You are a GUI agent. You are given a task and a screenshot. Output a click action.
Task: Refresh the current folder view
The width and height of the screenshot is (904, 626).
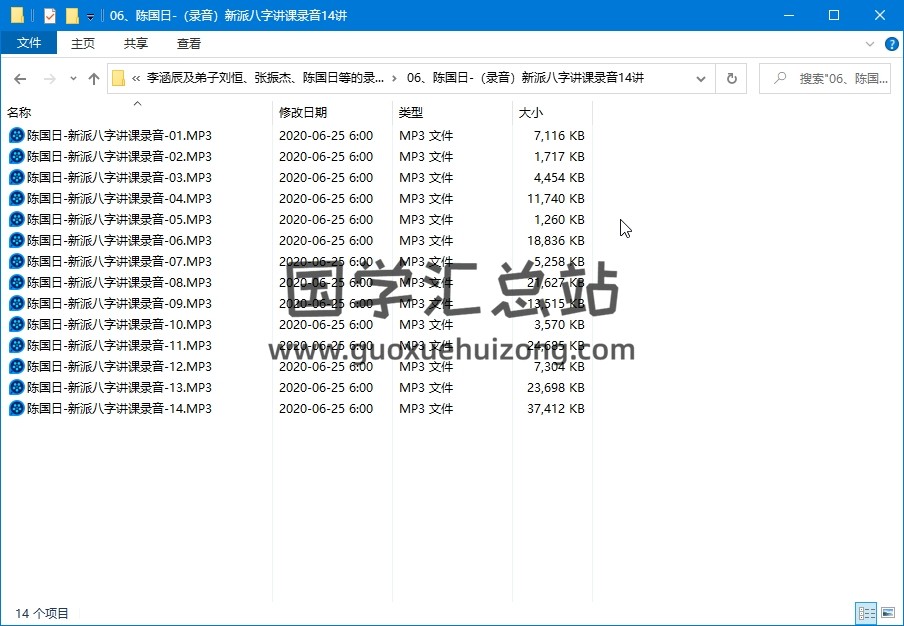pos(731,79)
